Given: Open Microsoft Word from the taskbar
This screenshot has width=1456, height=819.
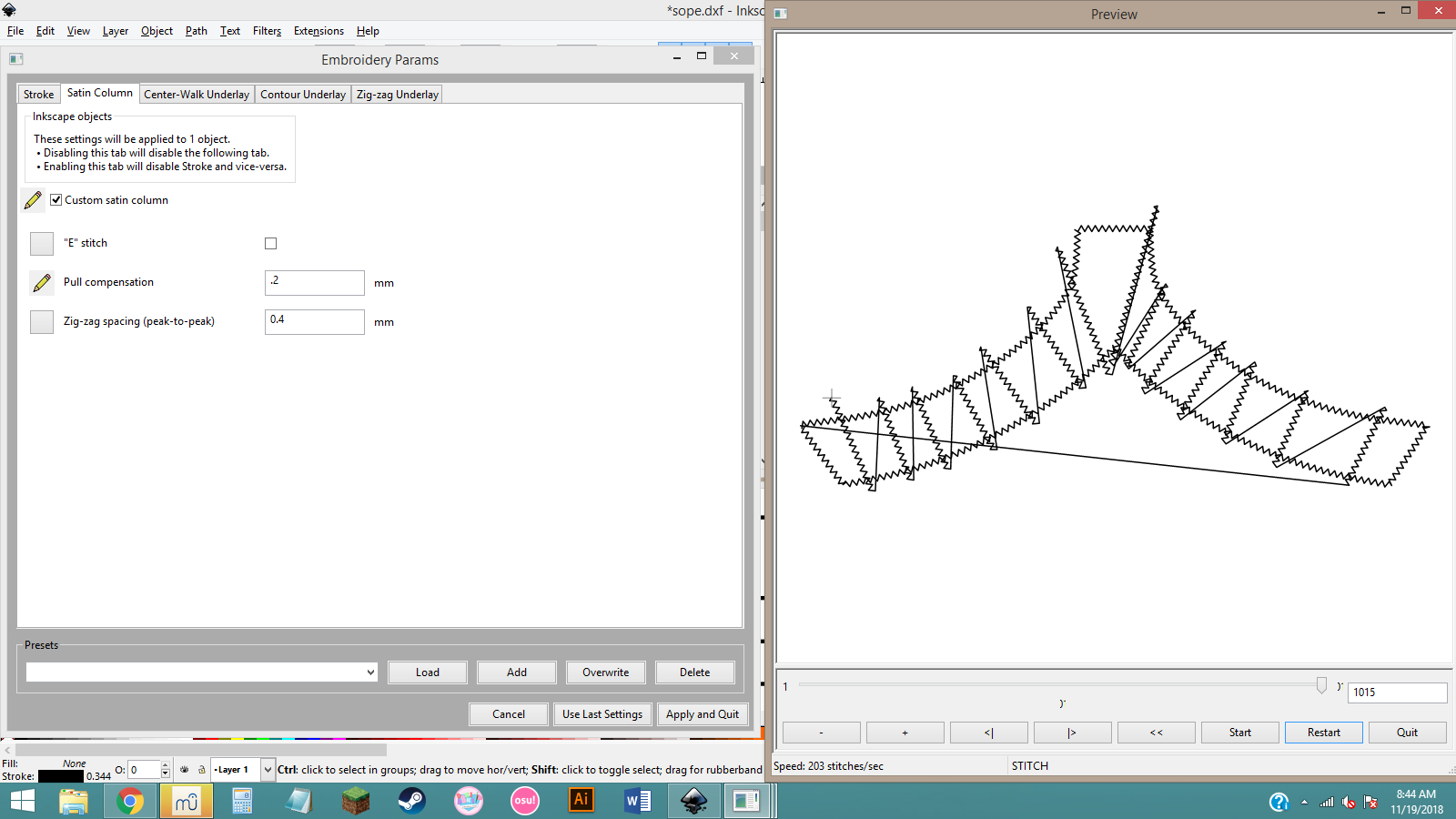Looking at the screenshot, I should click(x=637, y=801).
